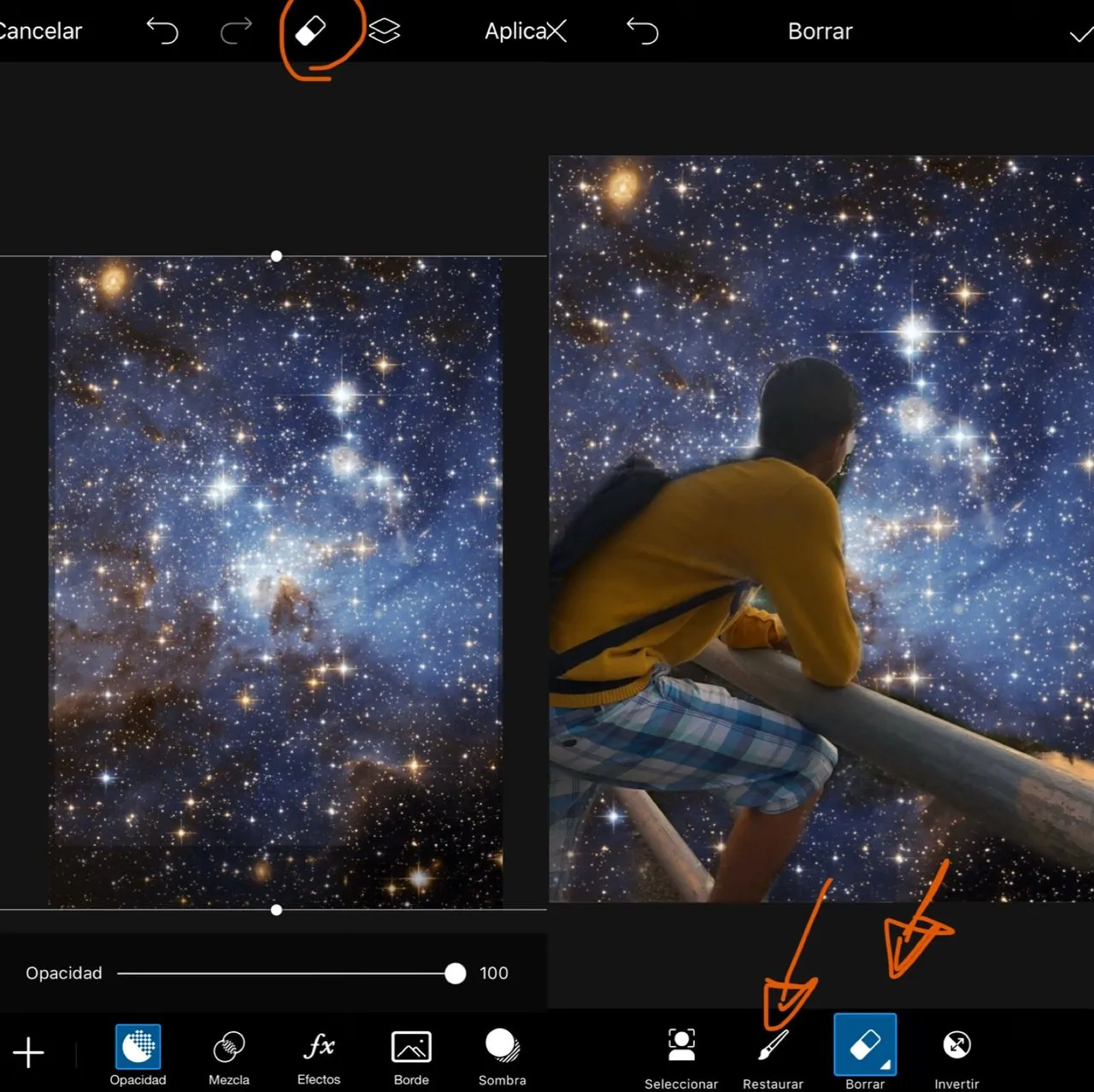Click the opacity value 100
The image size is (1094, 1092).
494,973
